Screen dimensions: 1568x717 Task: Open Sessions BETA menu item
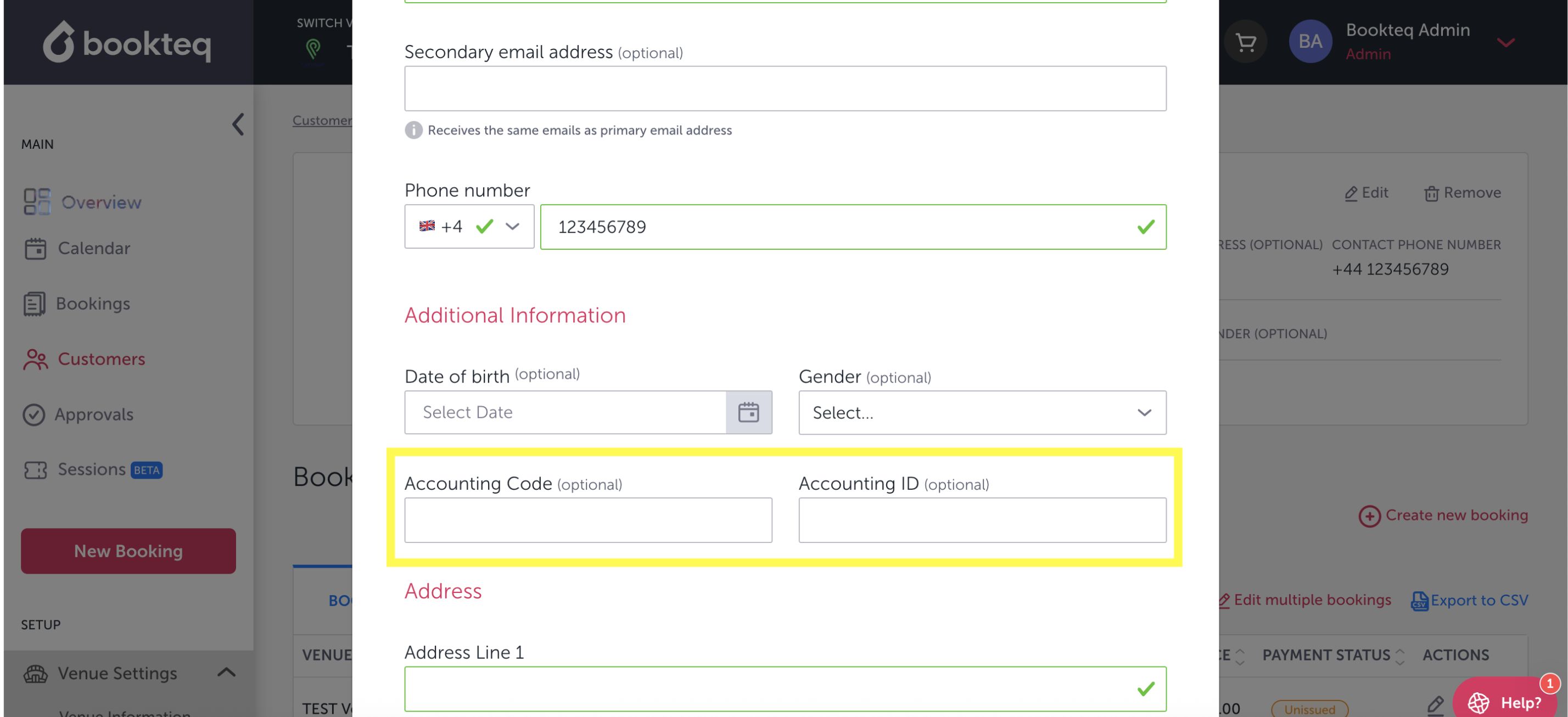(x=91, y=469)
